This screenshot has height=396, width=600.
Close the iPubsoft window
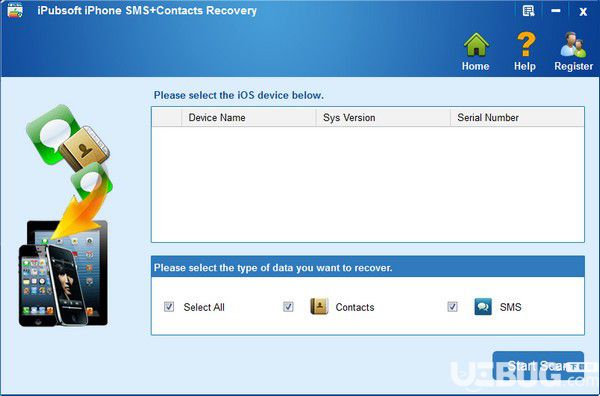tap(583, 12)
